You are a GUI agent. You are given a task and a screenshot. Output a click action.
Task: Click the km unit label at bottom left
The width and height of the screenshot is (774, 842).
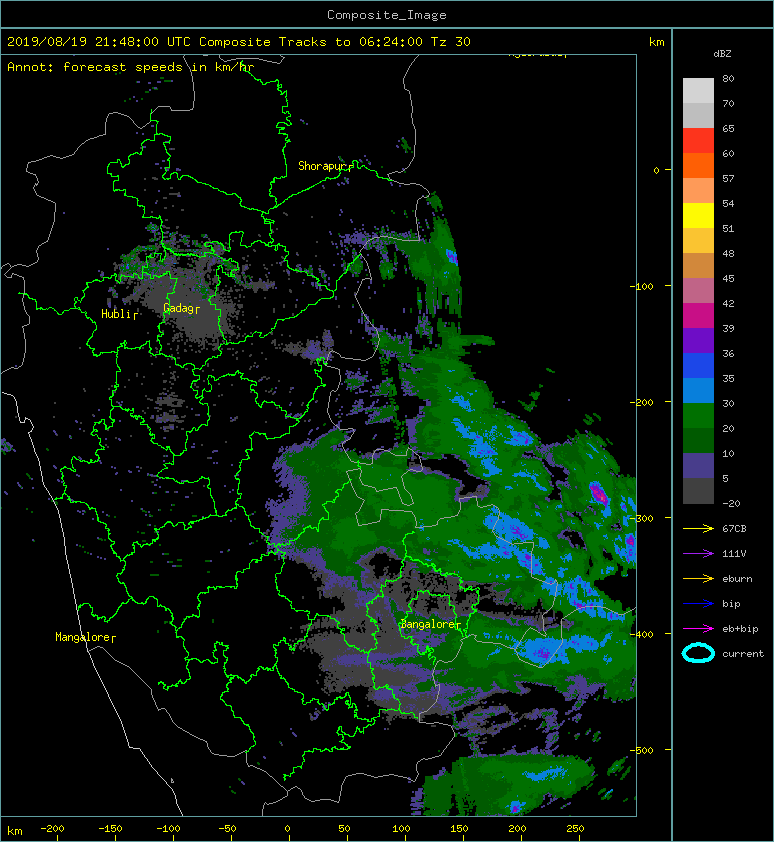pyautogui.click(x=15, y=831)
